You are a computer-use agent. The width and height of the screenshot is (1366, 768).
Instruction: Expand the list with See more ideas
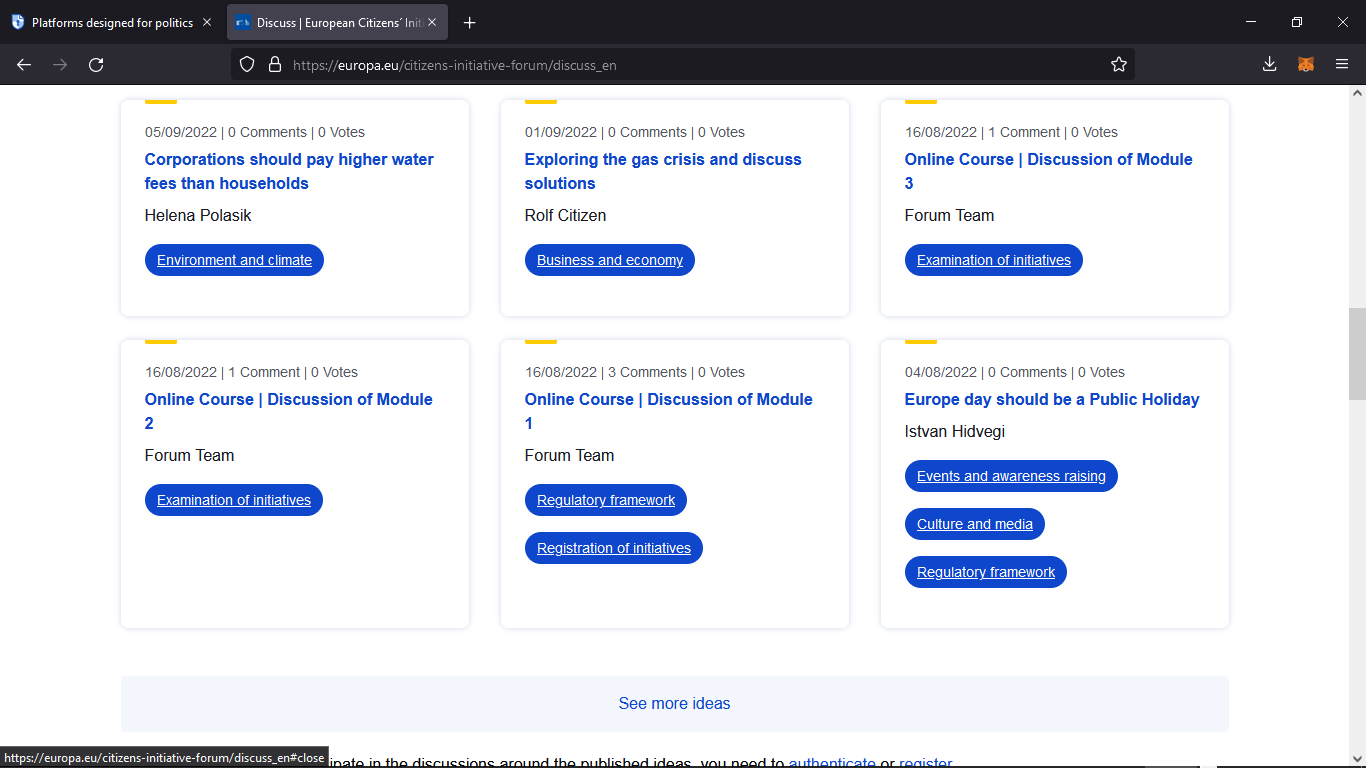tap(674, 704)
